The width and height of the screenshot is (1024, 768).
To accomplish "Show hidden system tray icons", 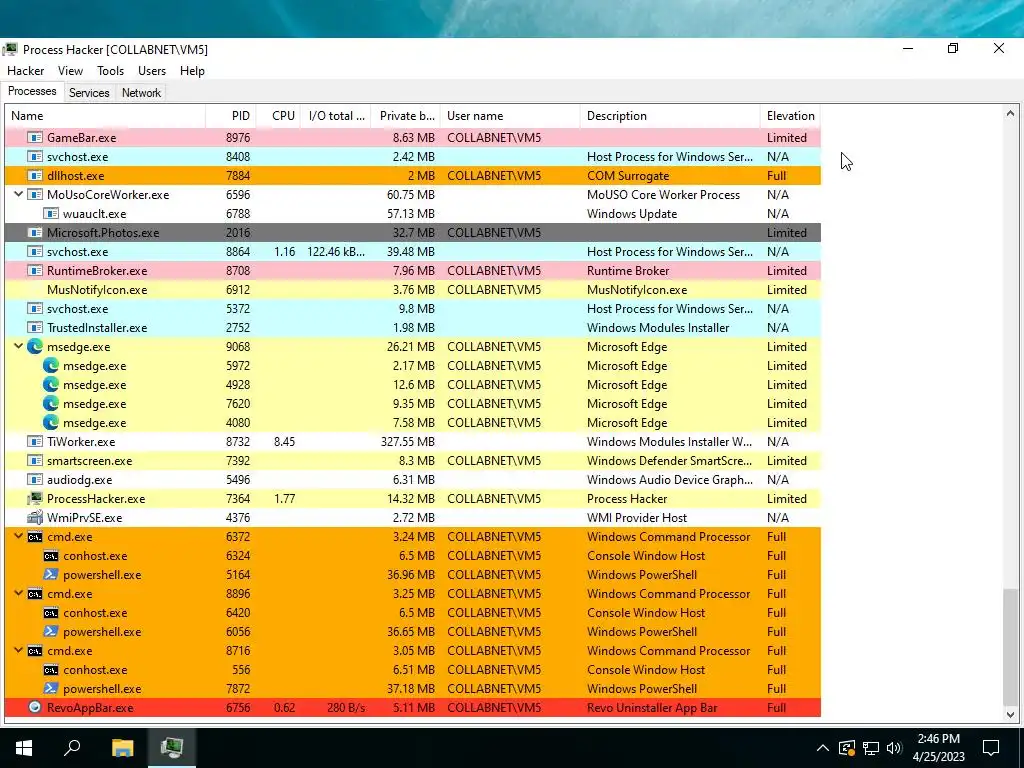I will (823, 748).
